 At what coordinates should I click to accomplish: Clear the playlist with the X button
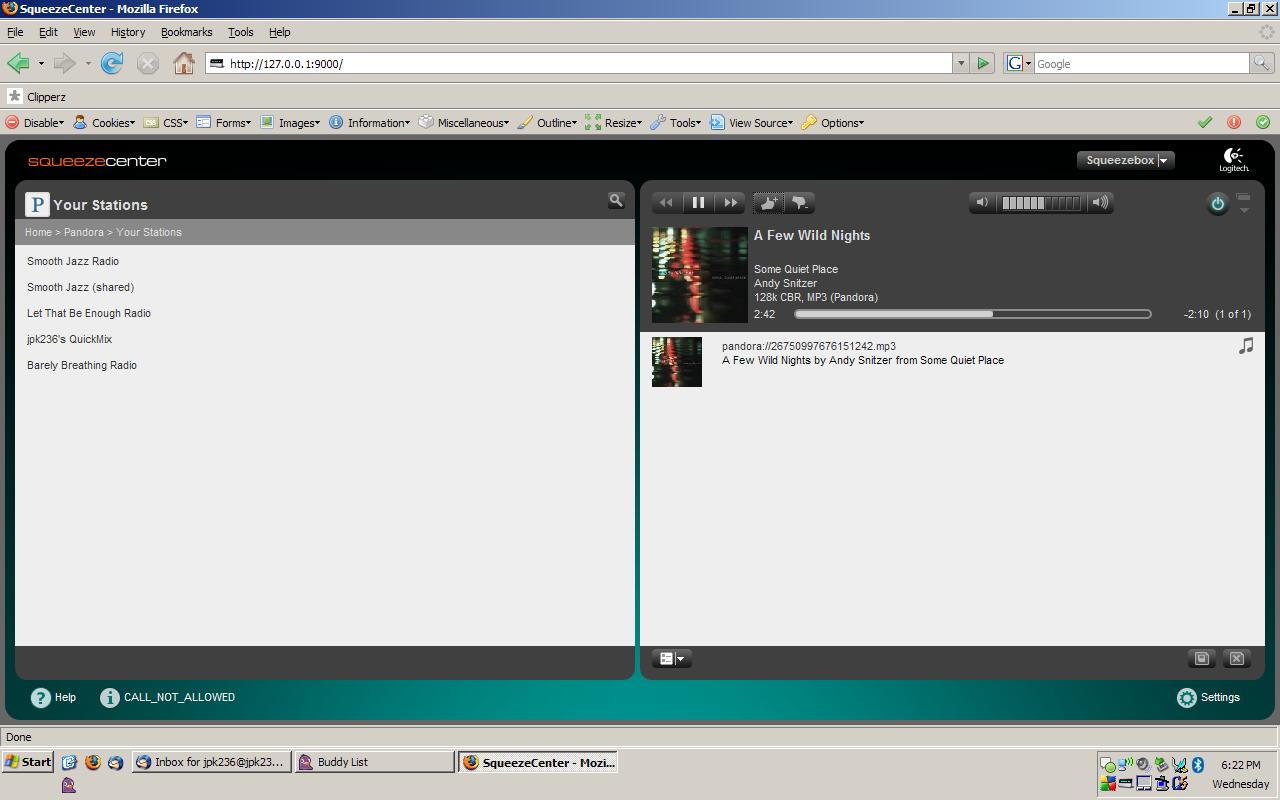[x=1237, y=658]
